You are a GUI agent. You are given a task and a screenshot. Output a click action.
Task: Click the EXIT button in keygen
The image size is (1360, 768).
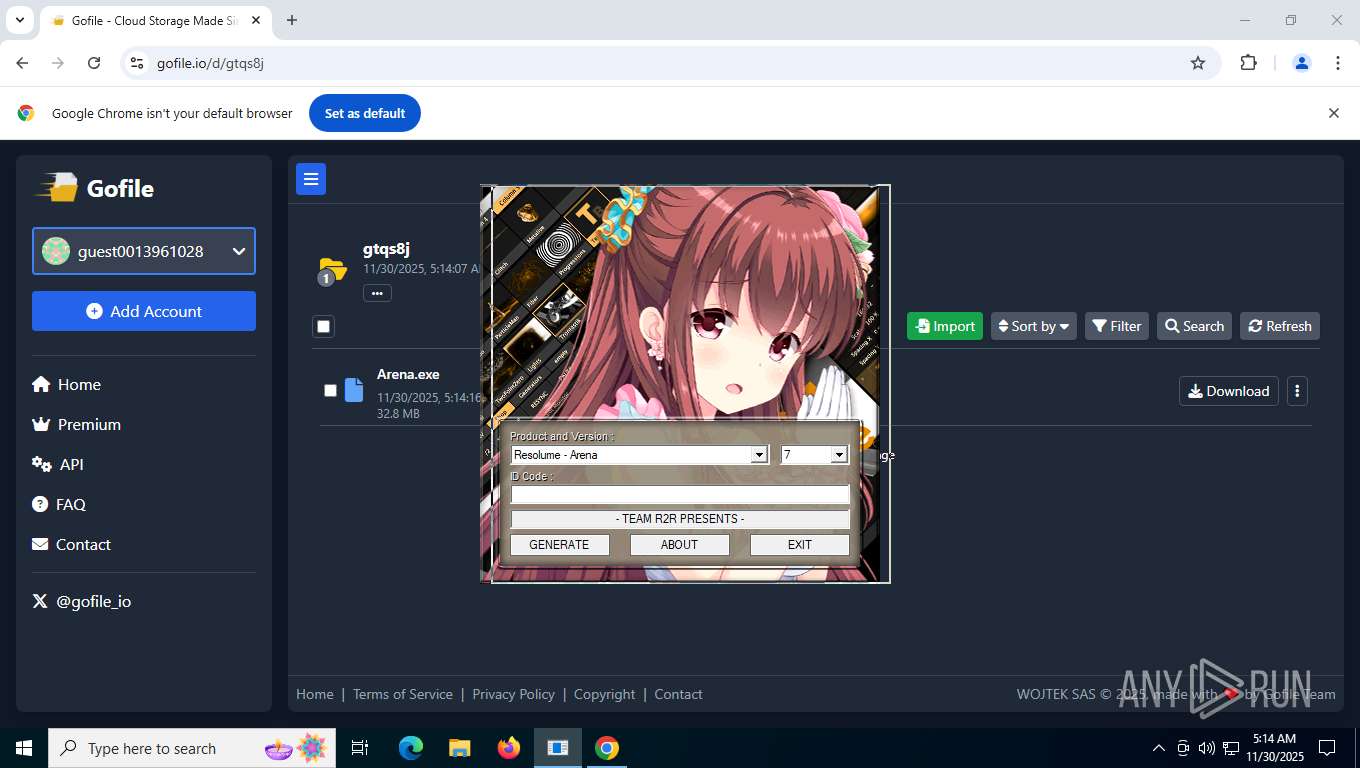click(799, 545)
